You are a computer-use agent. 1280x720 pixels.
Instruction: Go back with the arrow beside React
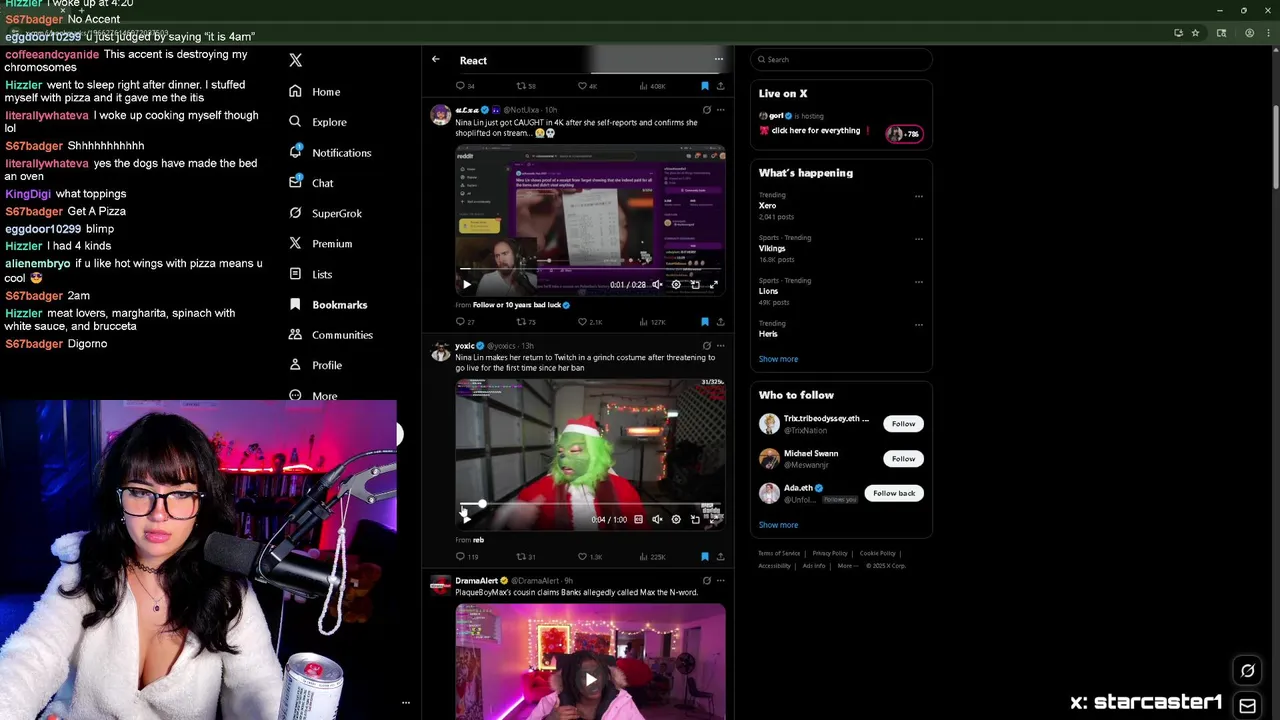click(436, 60)
